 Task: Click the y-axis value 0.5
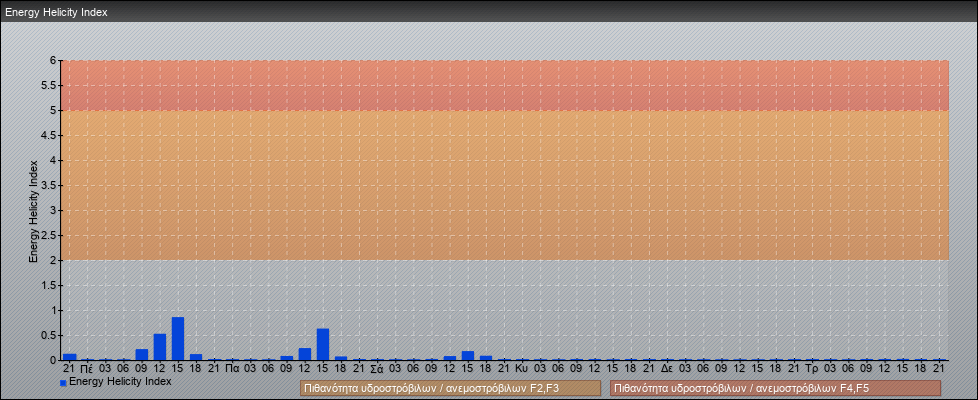click(x=49, y=335)
